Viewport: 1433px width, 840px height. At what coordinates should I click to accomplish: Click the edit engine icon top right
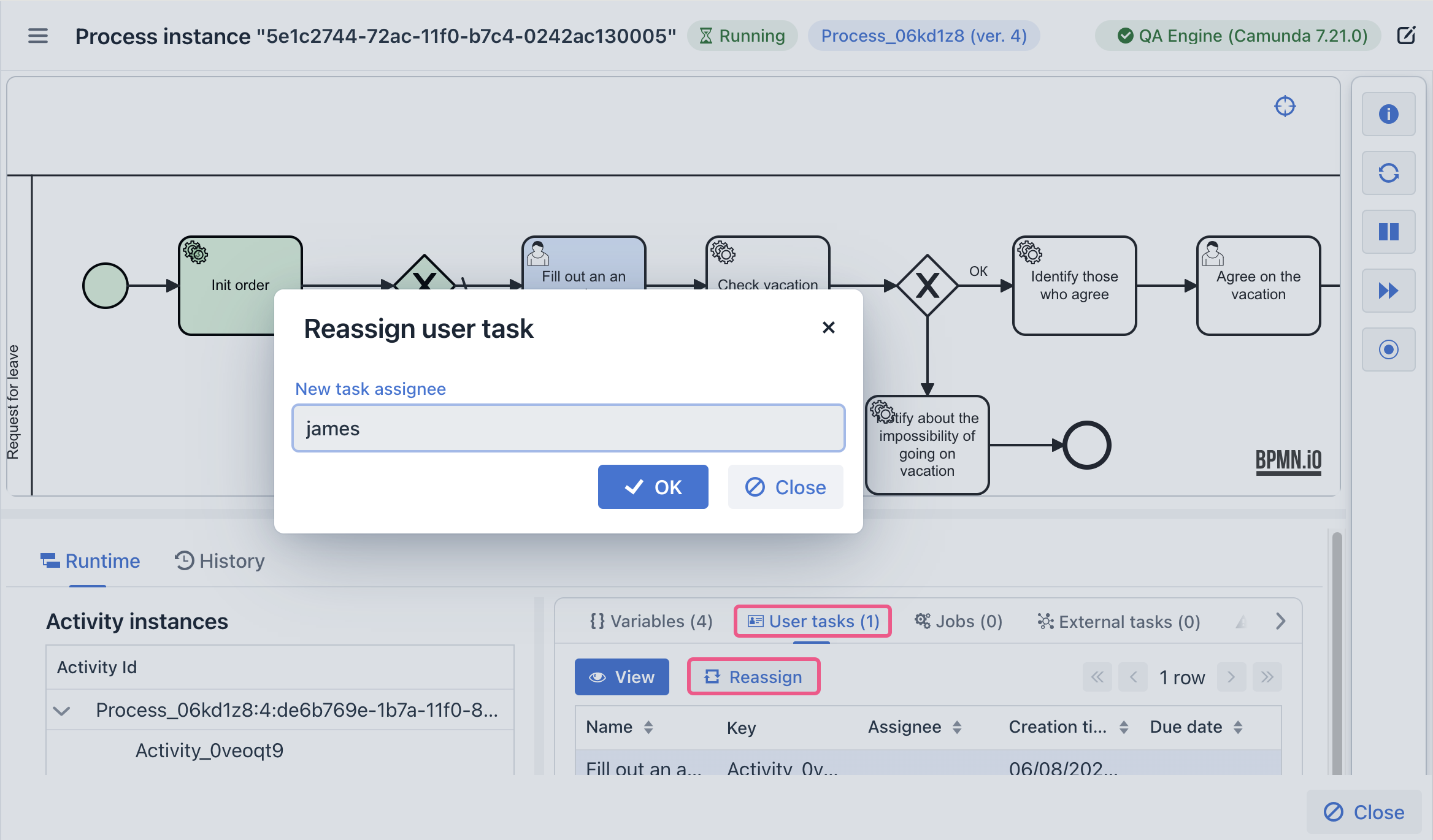click(x=1406, y=36)
